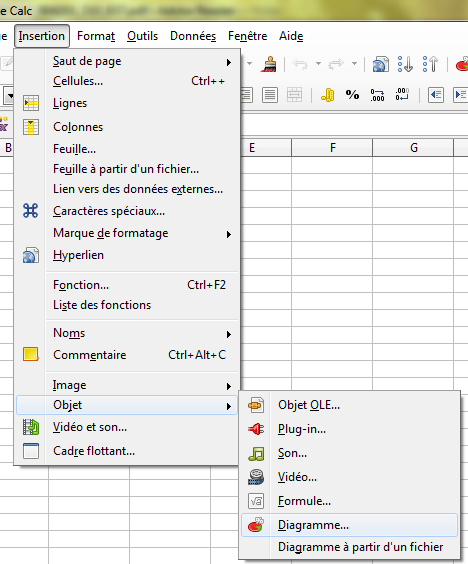
Task: Click the merge cells toolbar icon
Action: pos(294,95)
